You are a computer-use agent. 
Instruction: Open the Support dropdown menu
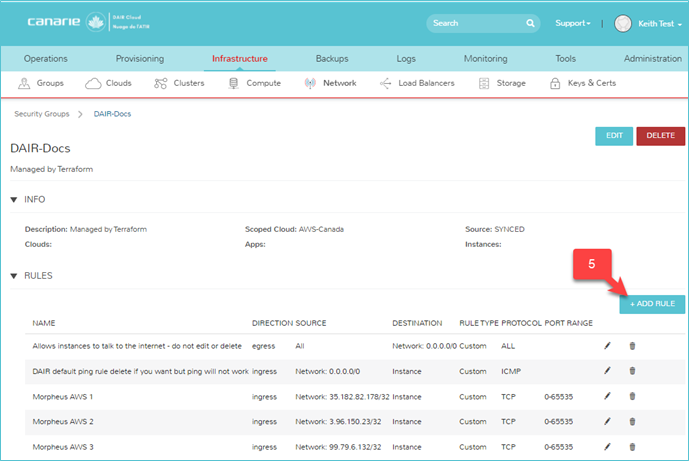[x=573, y=23]
